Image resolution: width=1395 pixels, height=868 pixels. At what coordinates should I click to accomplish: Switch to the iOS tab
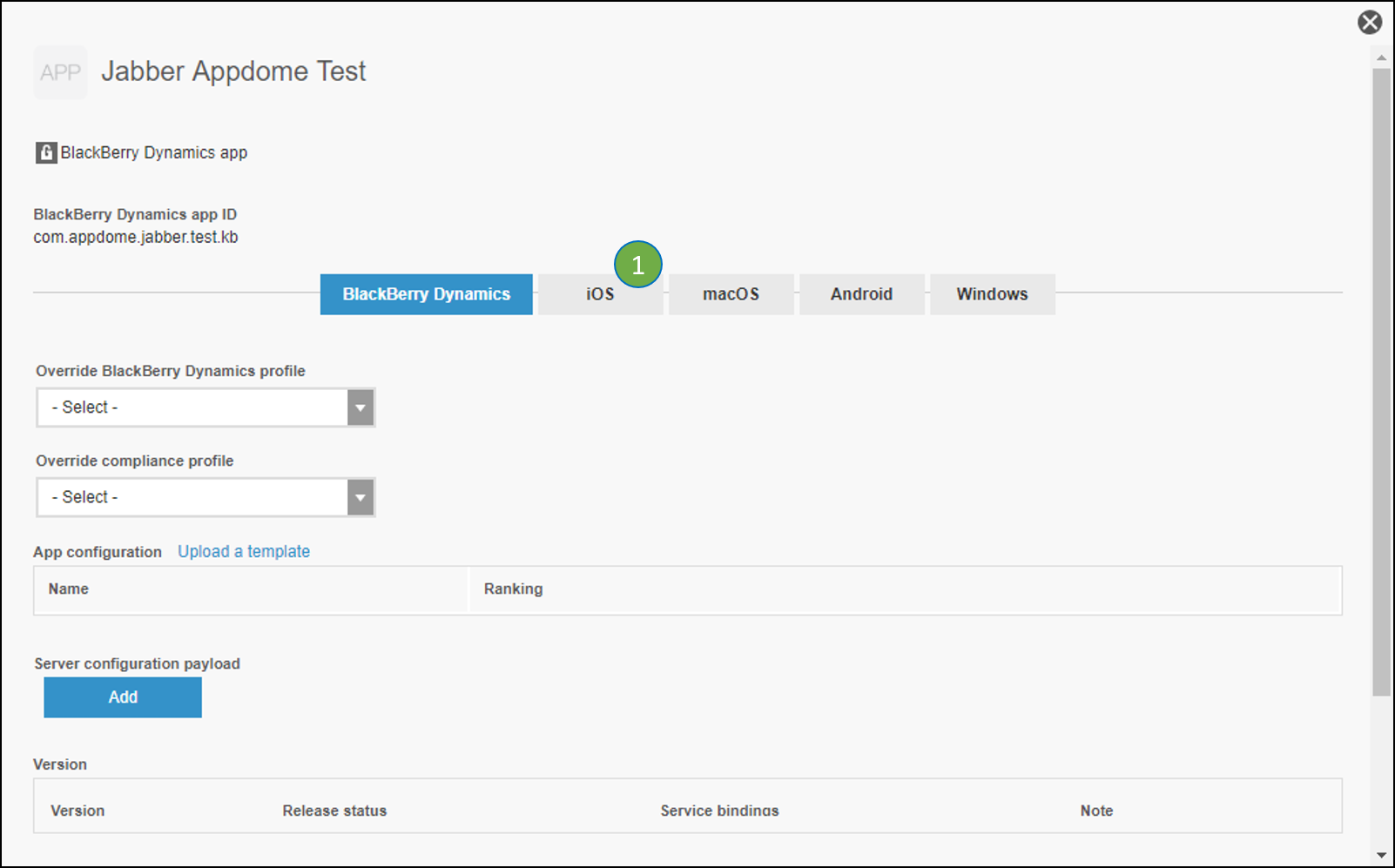599,294
